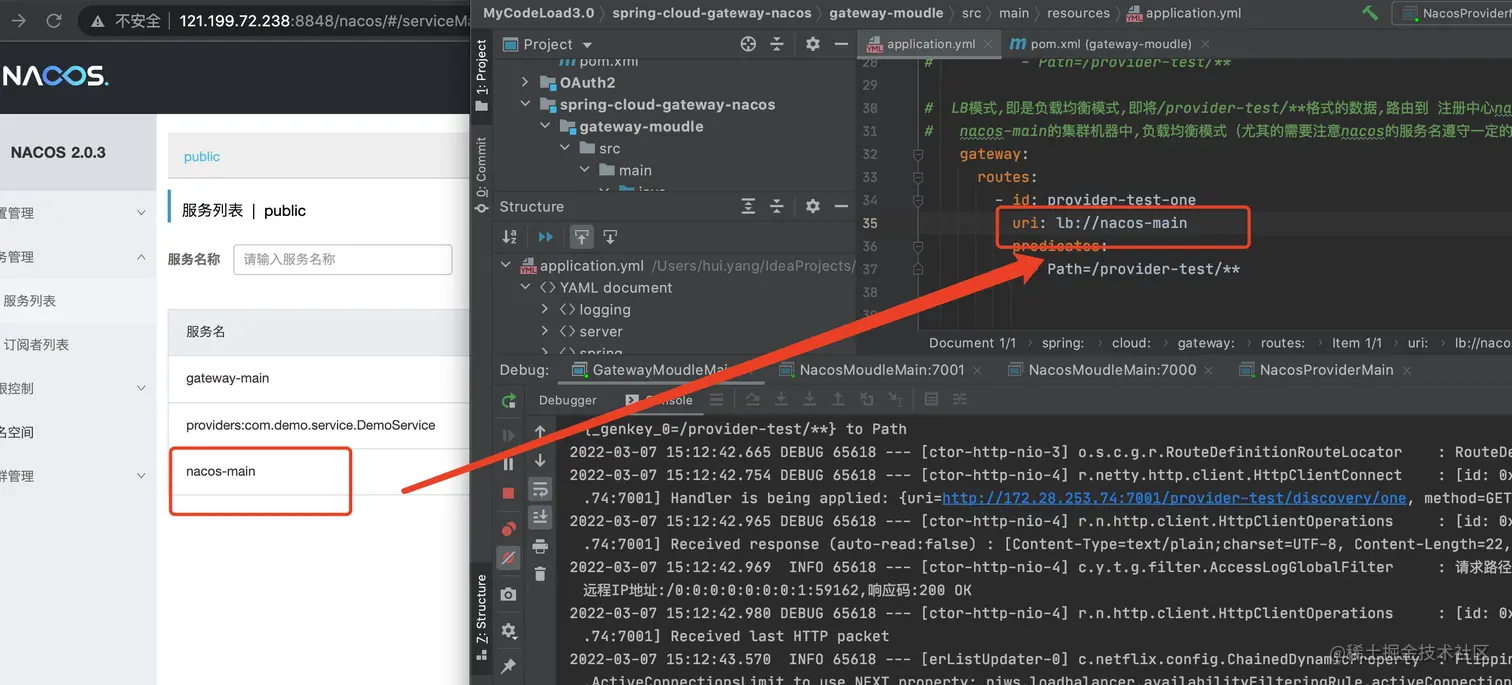Image resolution: width=1512 pixels, height=685 pixels.
Task: Open debug settings gear icon
Action: pos(509,631)
